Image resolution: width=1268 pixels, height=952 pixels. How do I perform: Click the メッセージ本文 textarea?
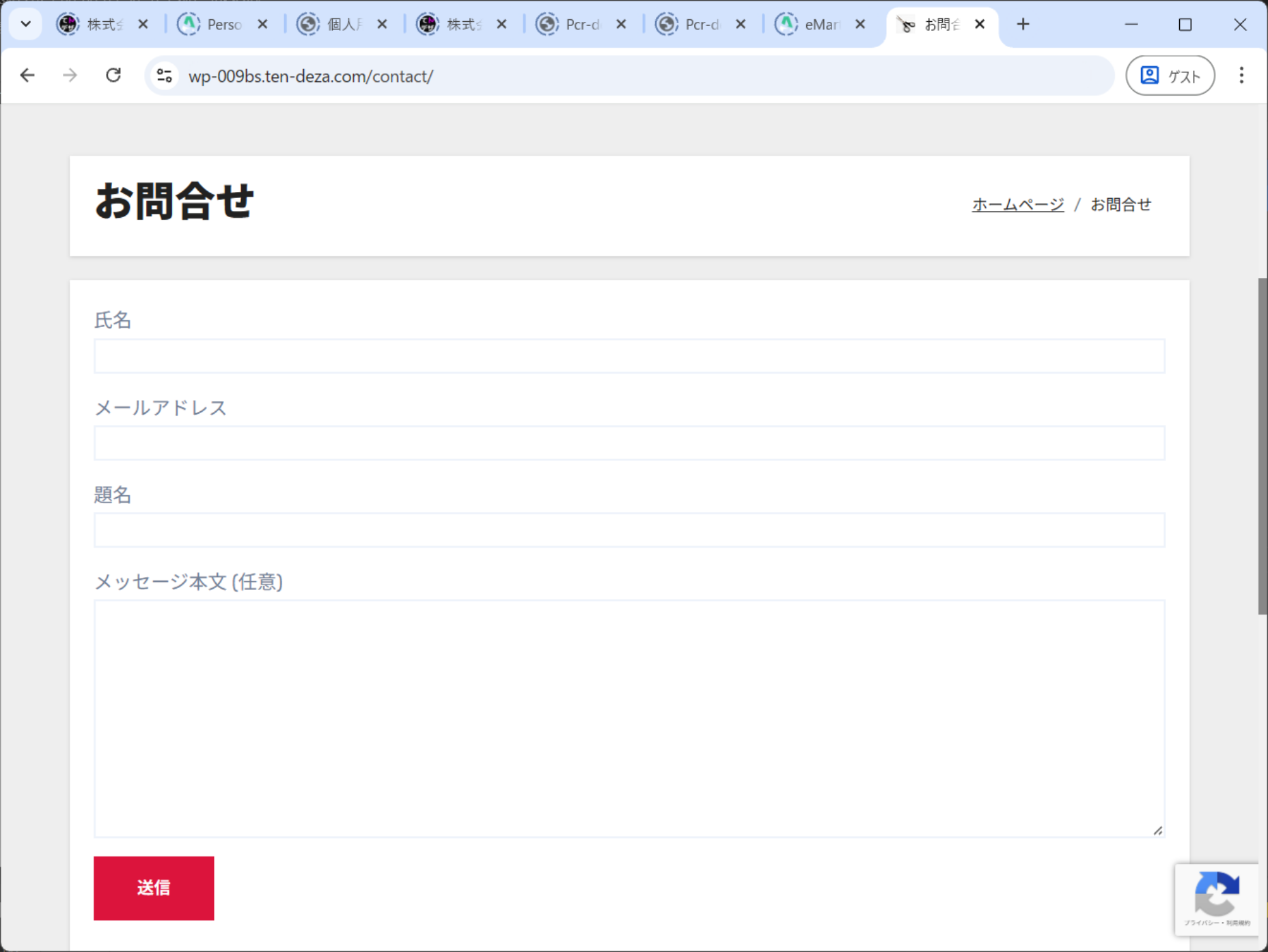[629, 718]
